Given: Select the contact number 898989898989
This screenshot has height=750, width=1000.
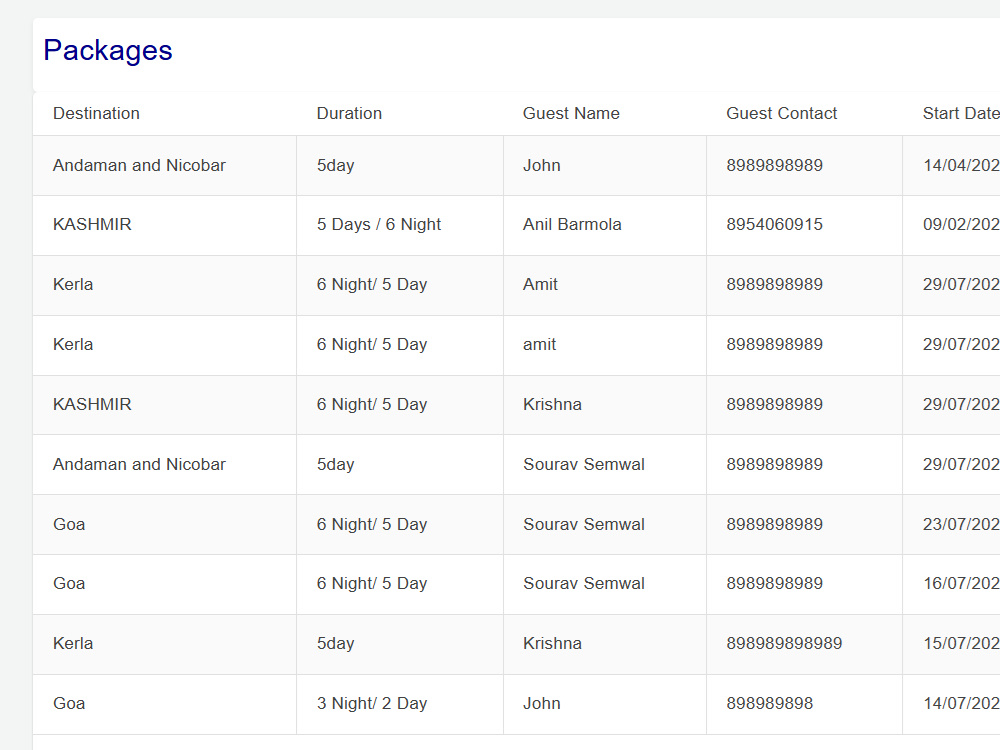Looking at the screenshot, I should pos(784,643).
